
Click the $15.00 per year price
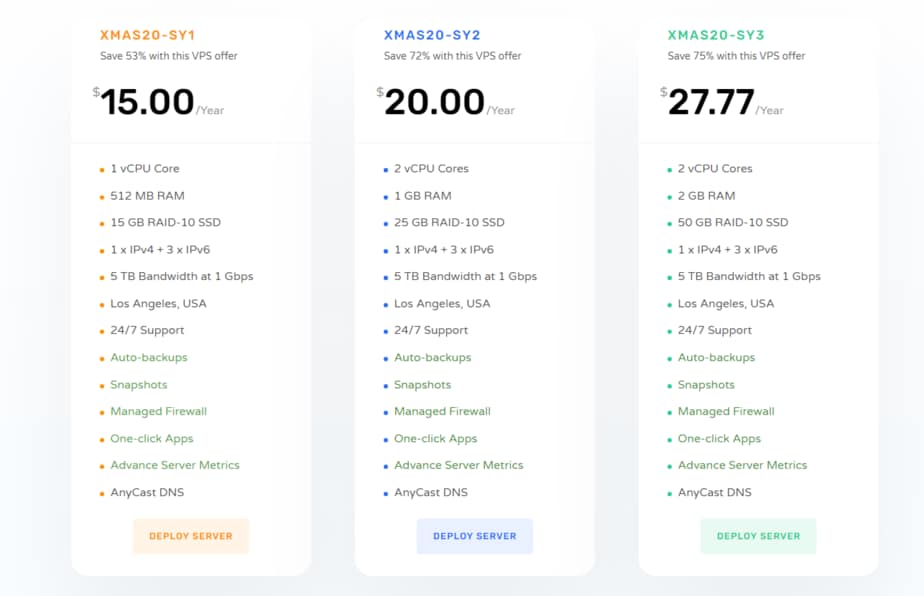(148, 102)
